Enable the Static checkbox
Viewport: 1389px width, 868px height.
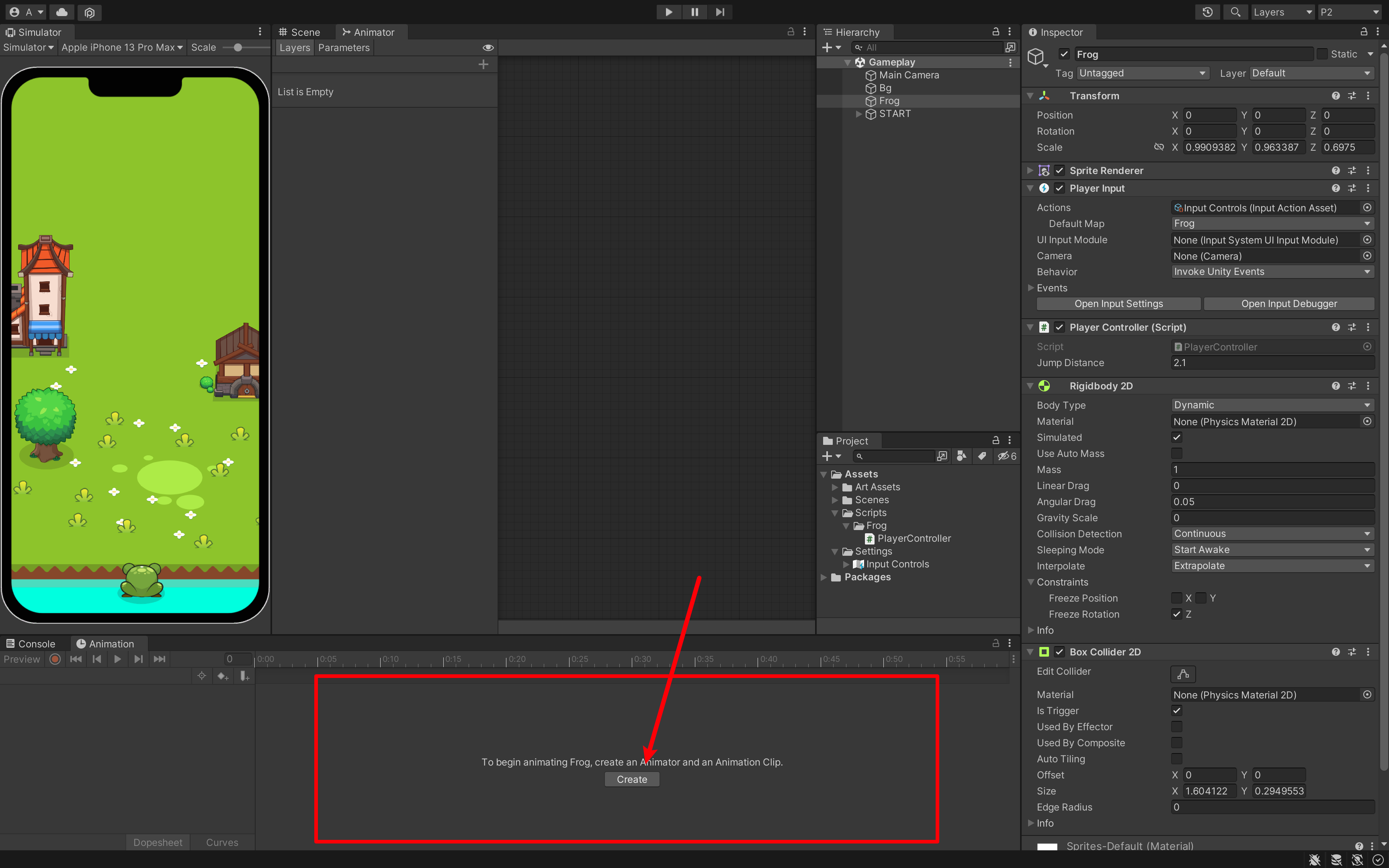pos(1322,54)
